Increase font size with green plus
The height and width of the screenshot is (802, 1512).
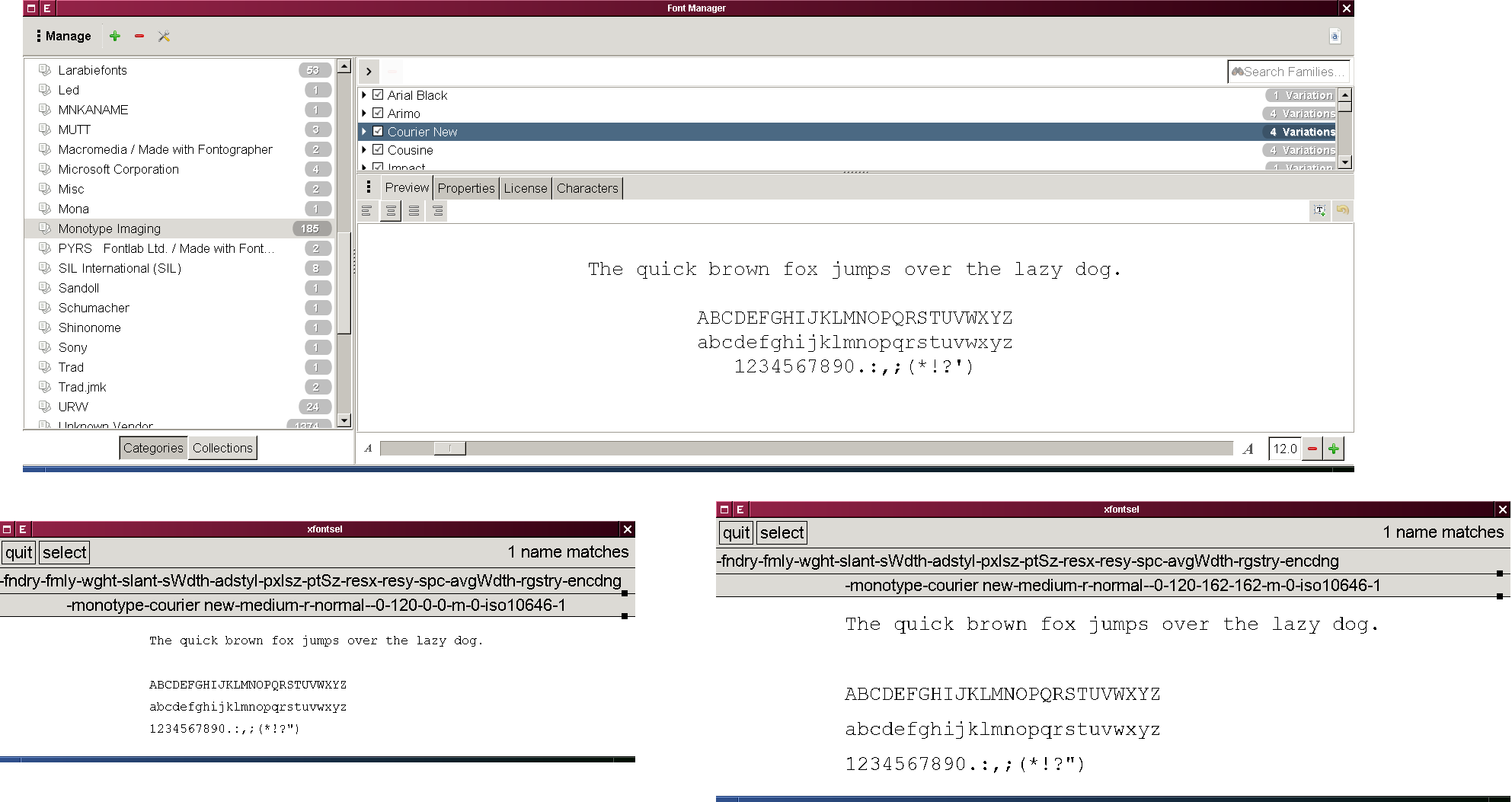tap(1334, 449)
